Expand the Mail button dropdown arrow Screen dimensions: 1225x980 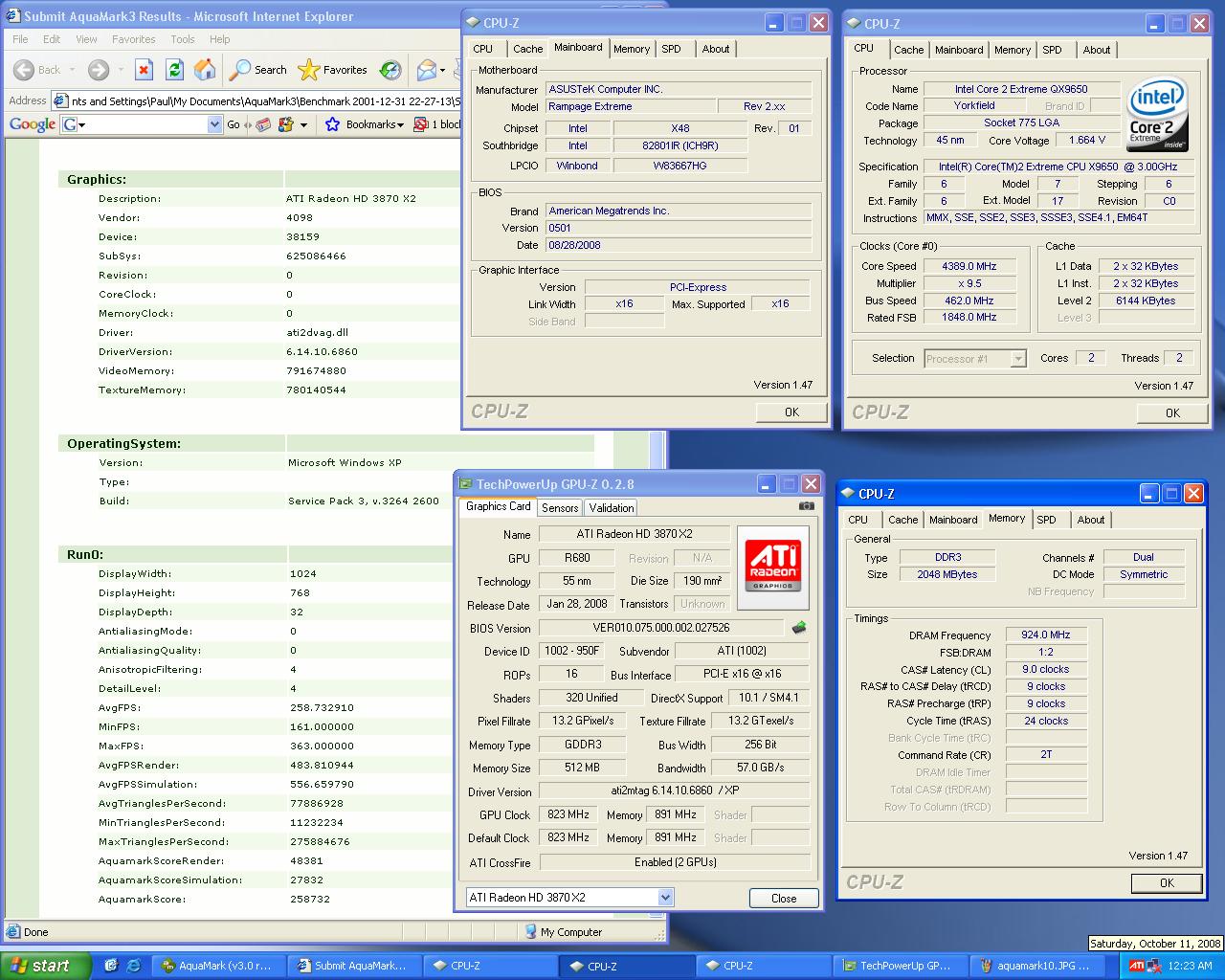pos(443,70)
